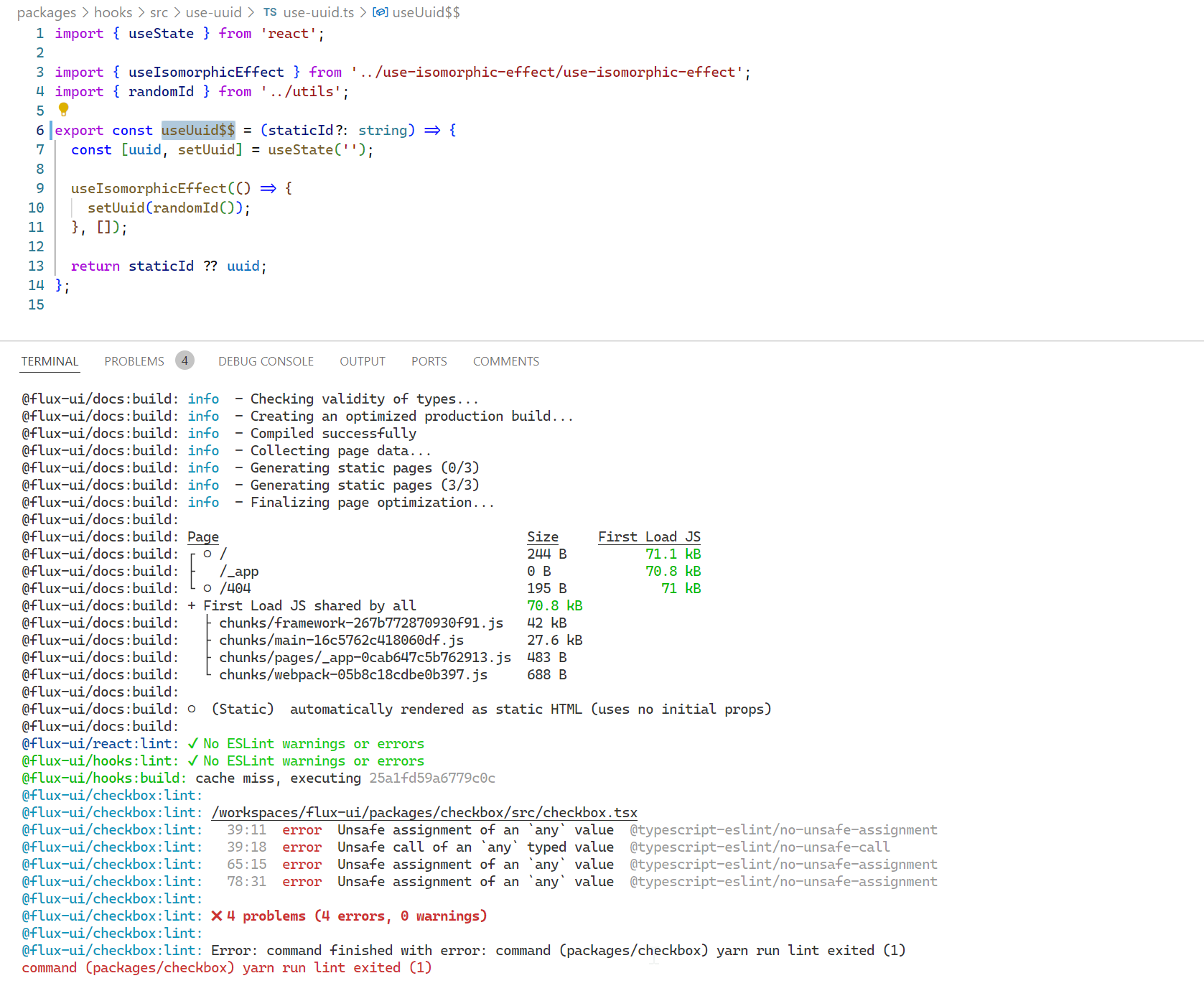Click the lightbulb quick fix icon
This screenshot has width=1204, height=991.
[x=64, y=110]
